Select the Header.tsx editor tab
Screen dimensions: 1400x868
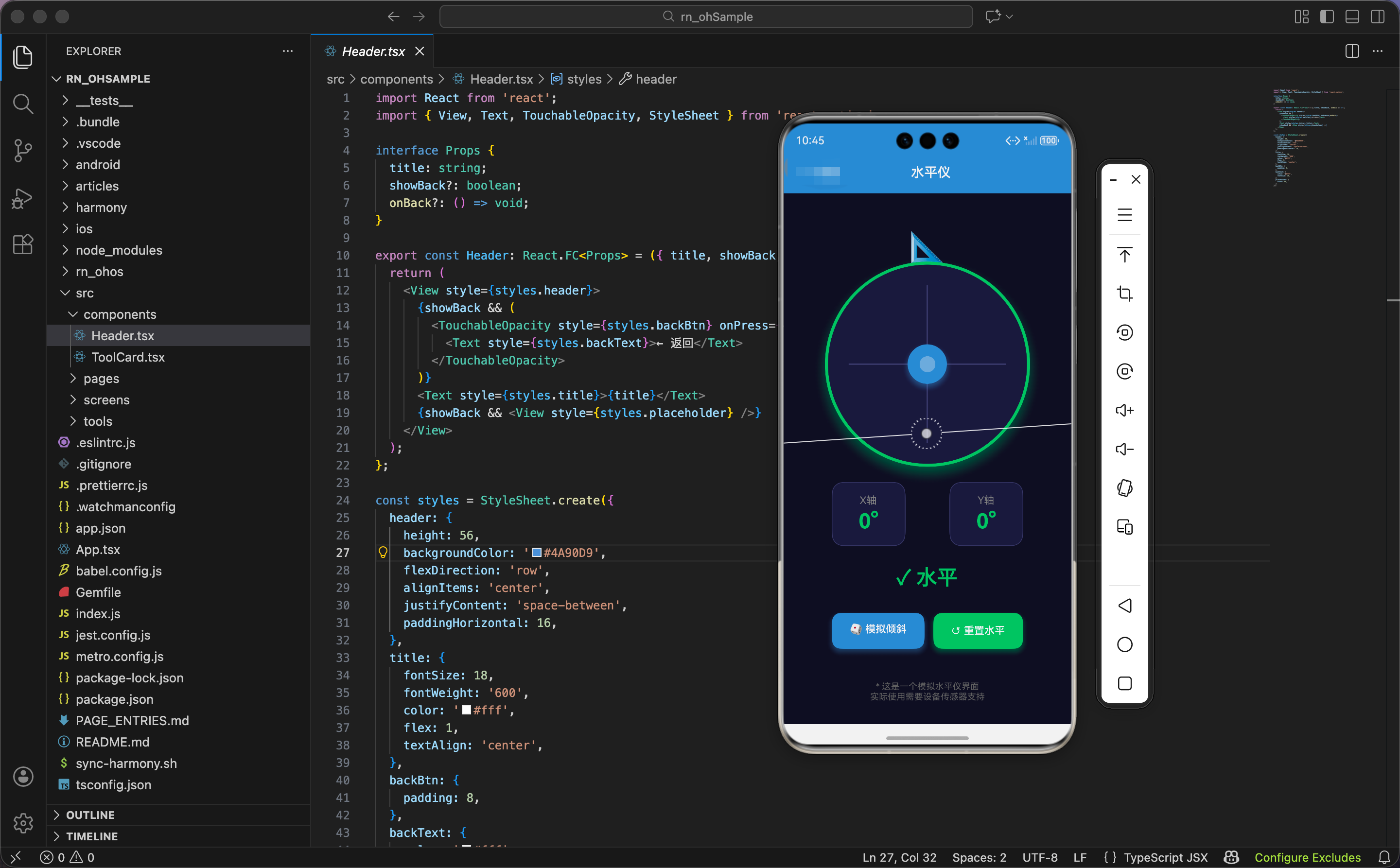[373, 51]
